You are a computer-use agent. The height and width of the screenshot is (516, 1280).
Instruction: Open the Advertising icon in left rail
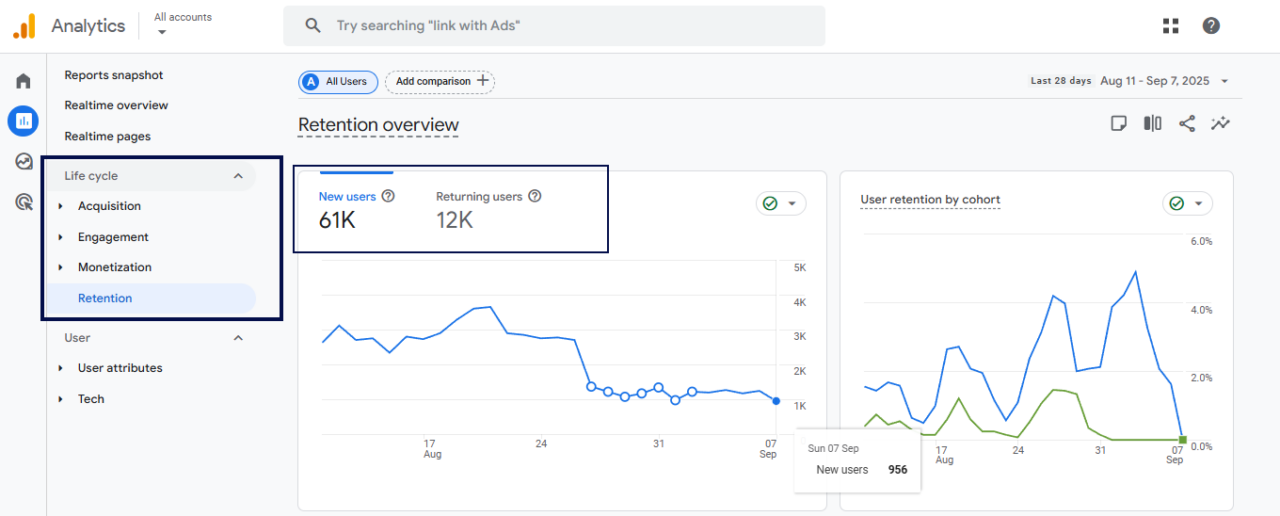[23, 202]
